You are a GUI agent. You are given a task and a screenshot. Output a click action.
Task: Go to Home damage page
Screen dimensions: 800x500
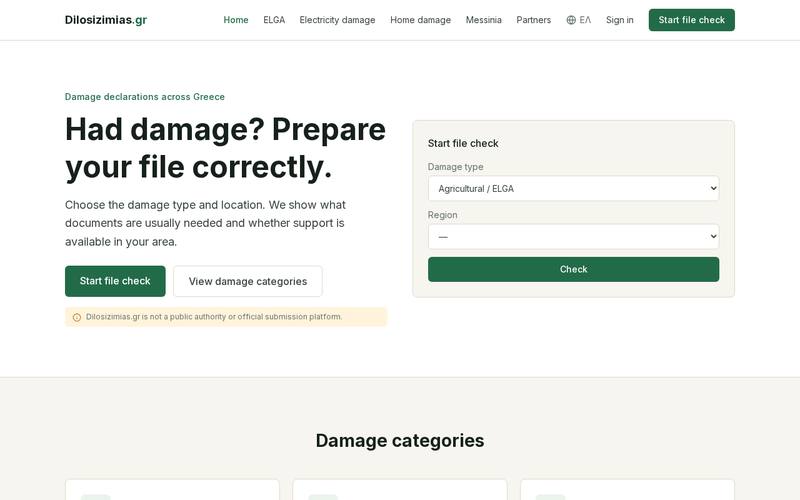pos(420,20)
